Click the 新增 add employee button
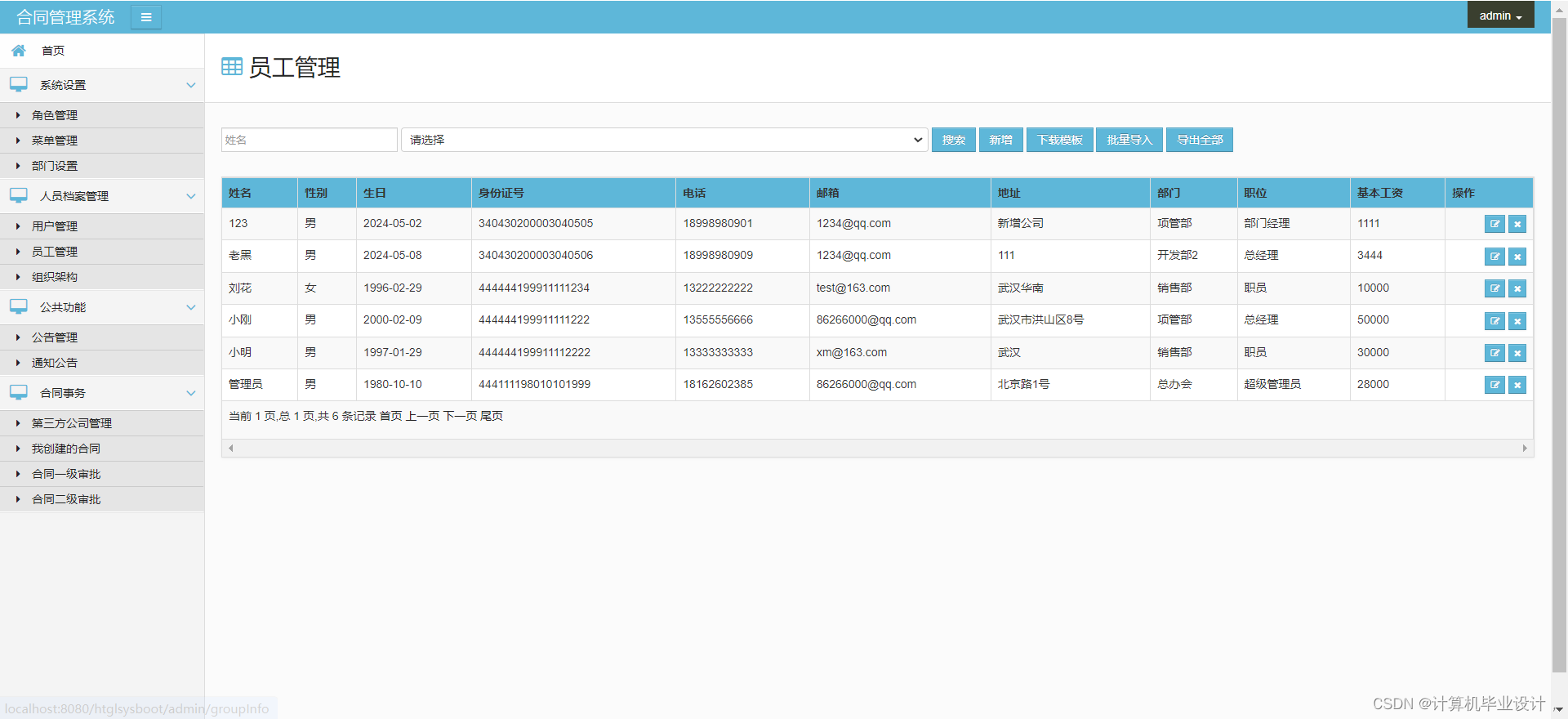This screenshot has height=719, width=1568. (x=1000, y=140)
